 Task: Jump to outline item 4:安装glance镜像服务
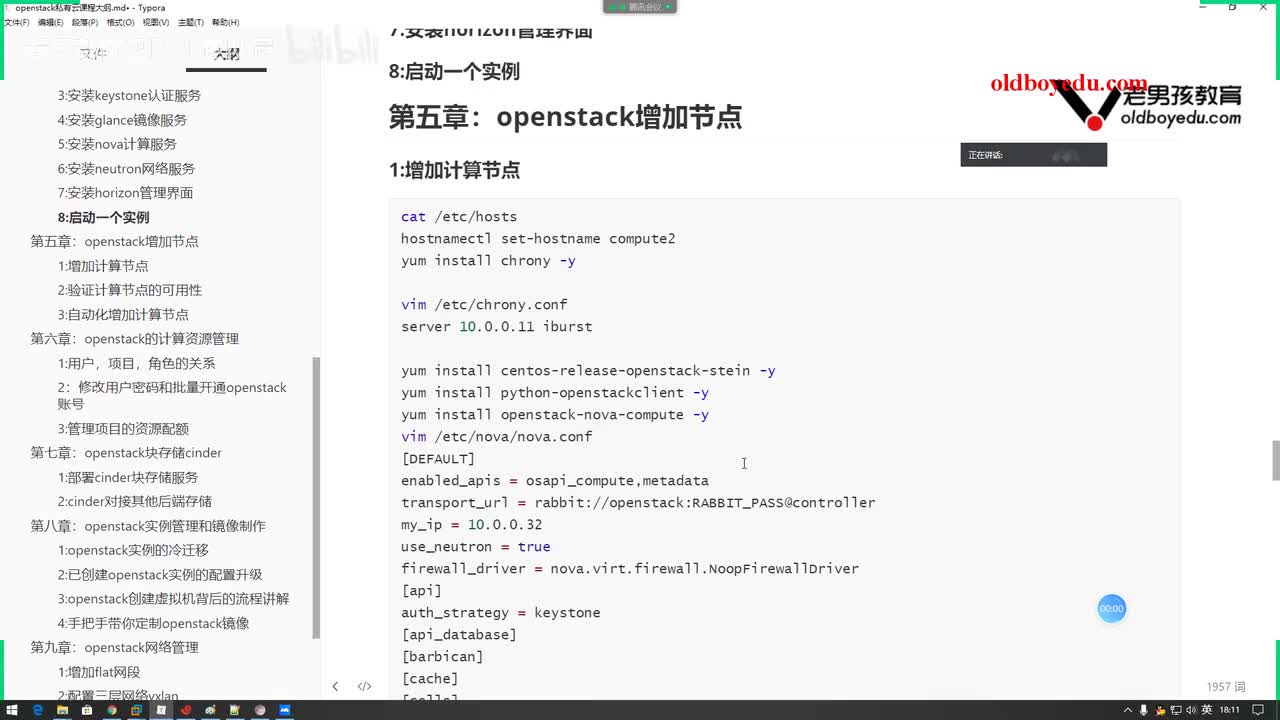tap(122, 120)
